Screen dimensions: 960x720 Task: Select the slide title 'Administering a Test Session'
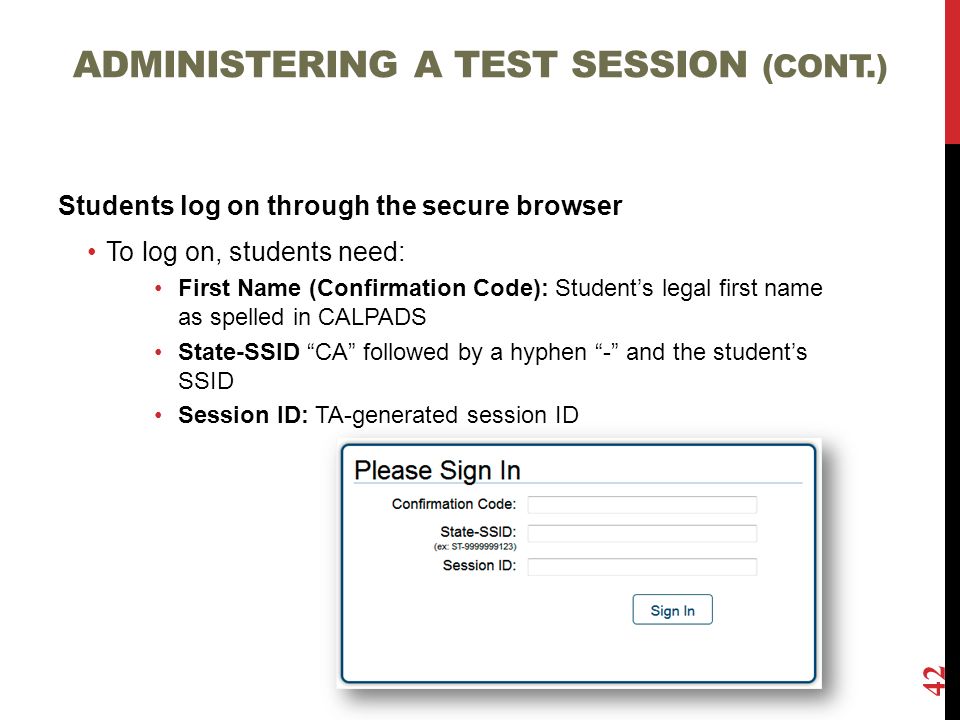(x=410, y=64)
